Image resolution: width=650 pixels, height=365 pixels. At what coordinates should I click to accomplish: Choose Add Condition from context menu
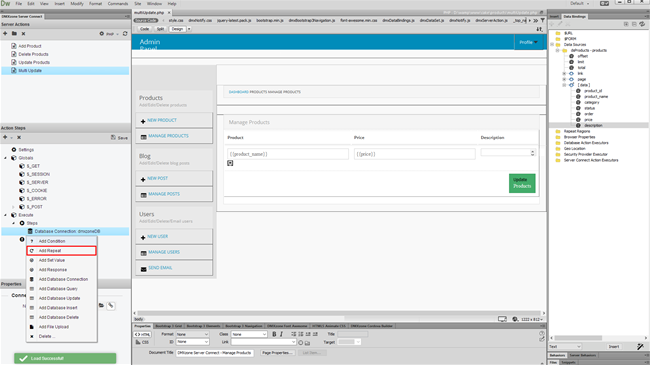[x=61, y=241]
